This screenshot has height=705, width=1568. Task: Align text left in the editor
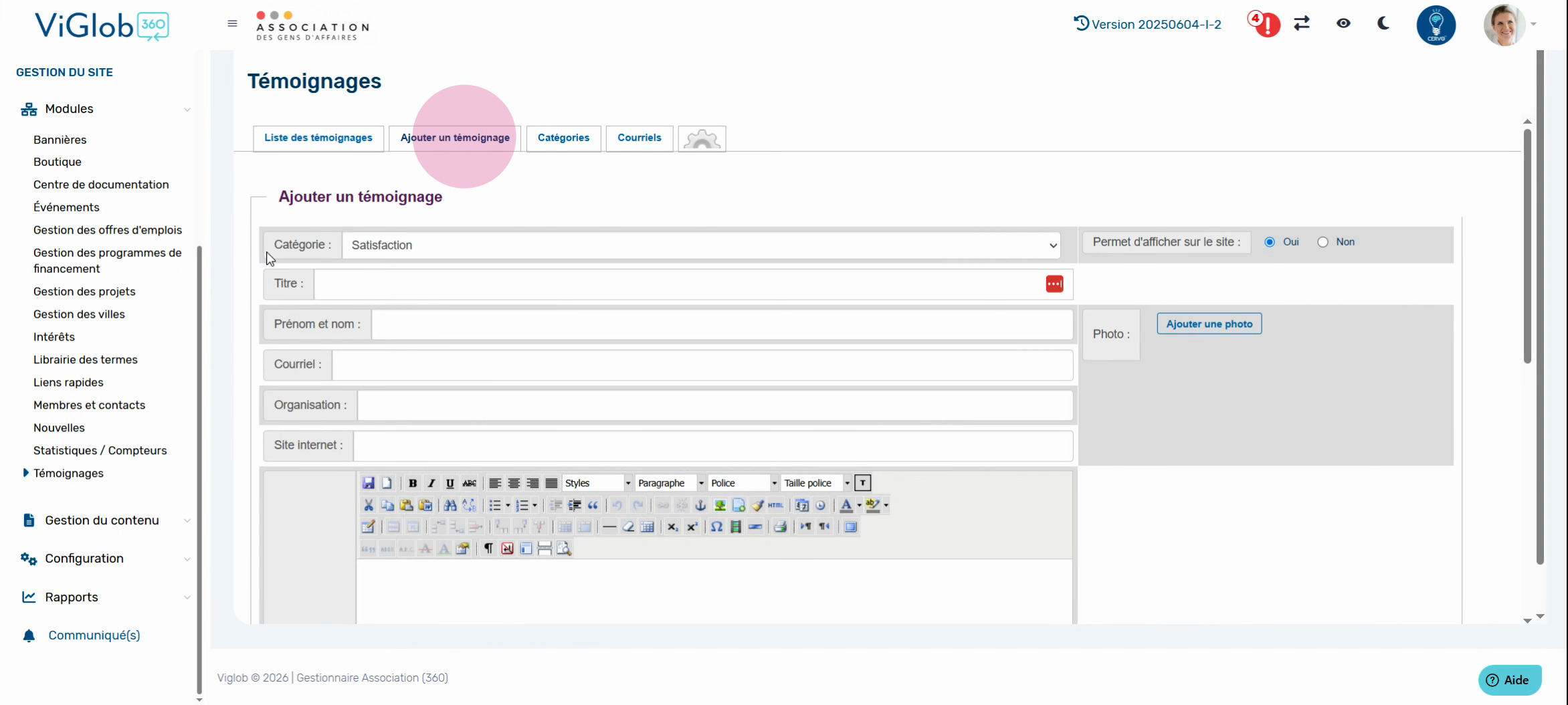495,483
